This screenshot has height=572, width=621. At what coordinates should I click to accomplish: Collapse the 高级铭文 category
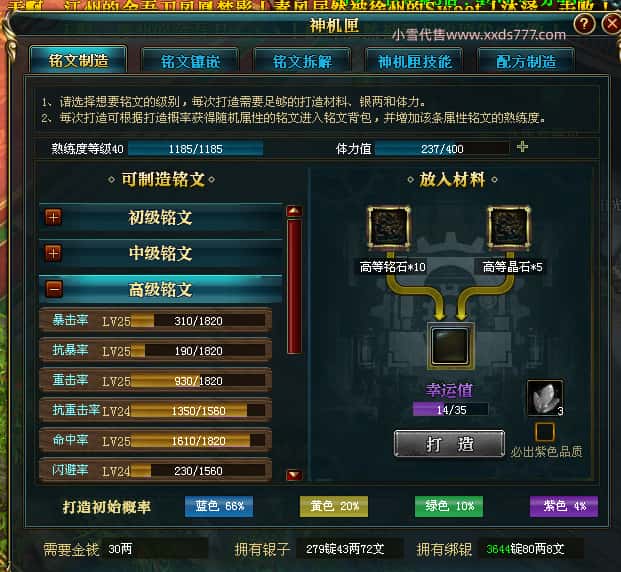[53, 289]
